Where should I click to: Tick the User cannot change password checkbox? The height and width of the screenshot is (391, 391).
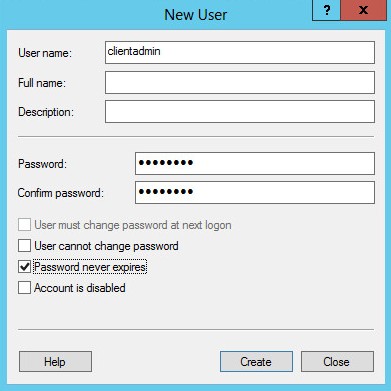[x=24, y=246]
